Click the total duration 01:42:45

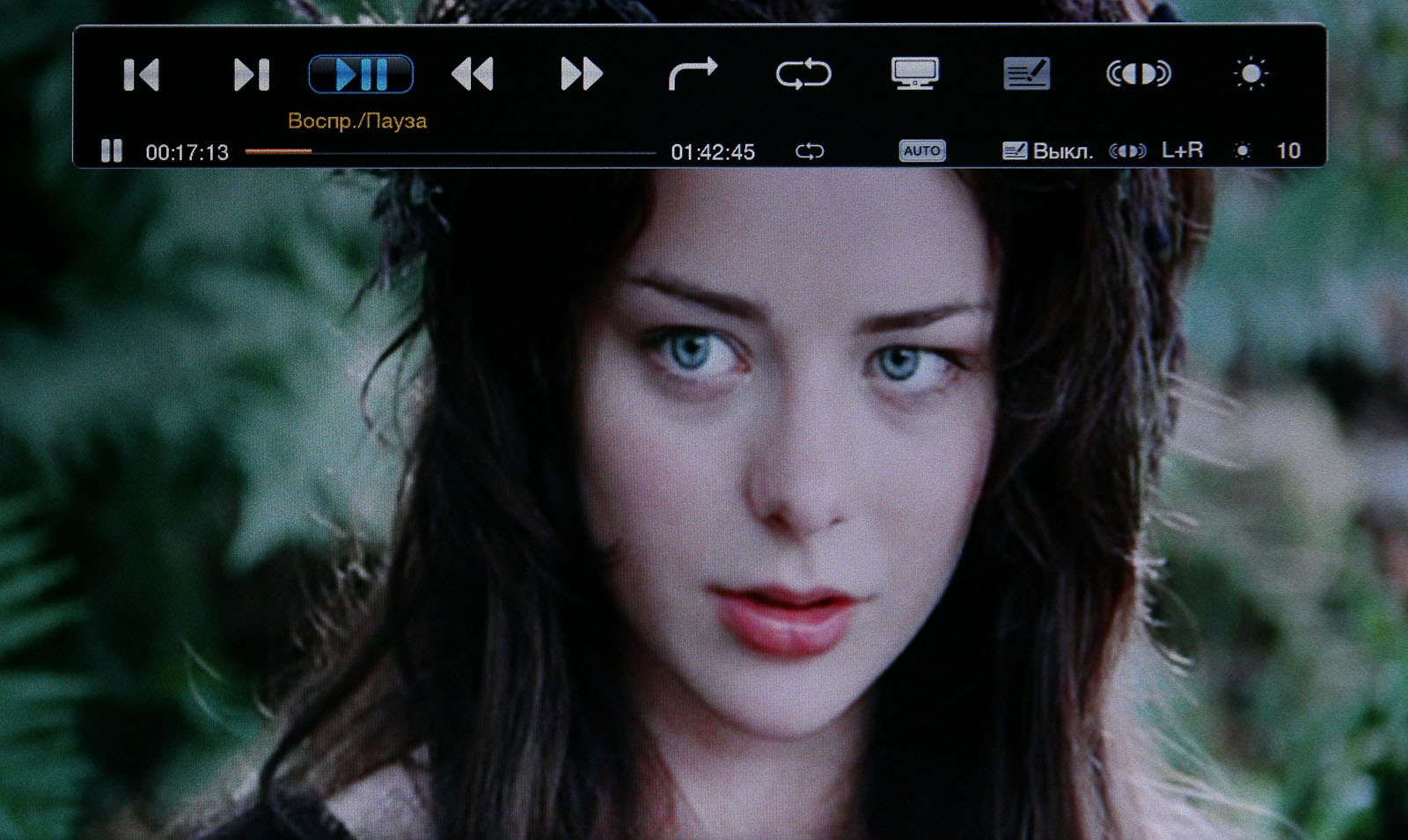tap(713, 152)
